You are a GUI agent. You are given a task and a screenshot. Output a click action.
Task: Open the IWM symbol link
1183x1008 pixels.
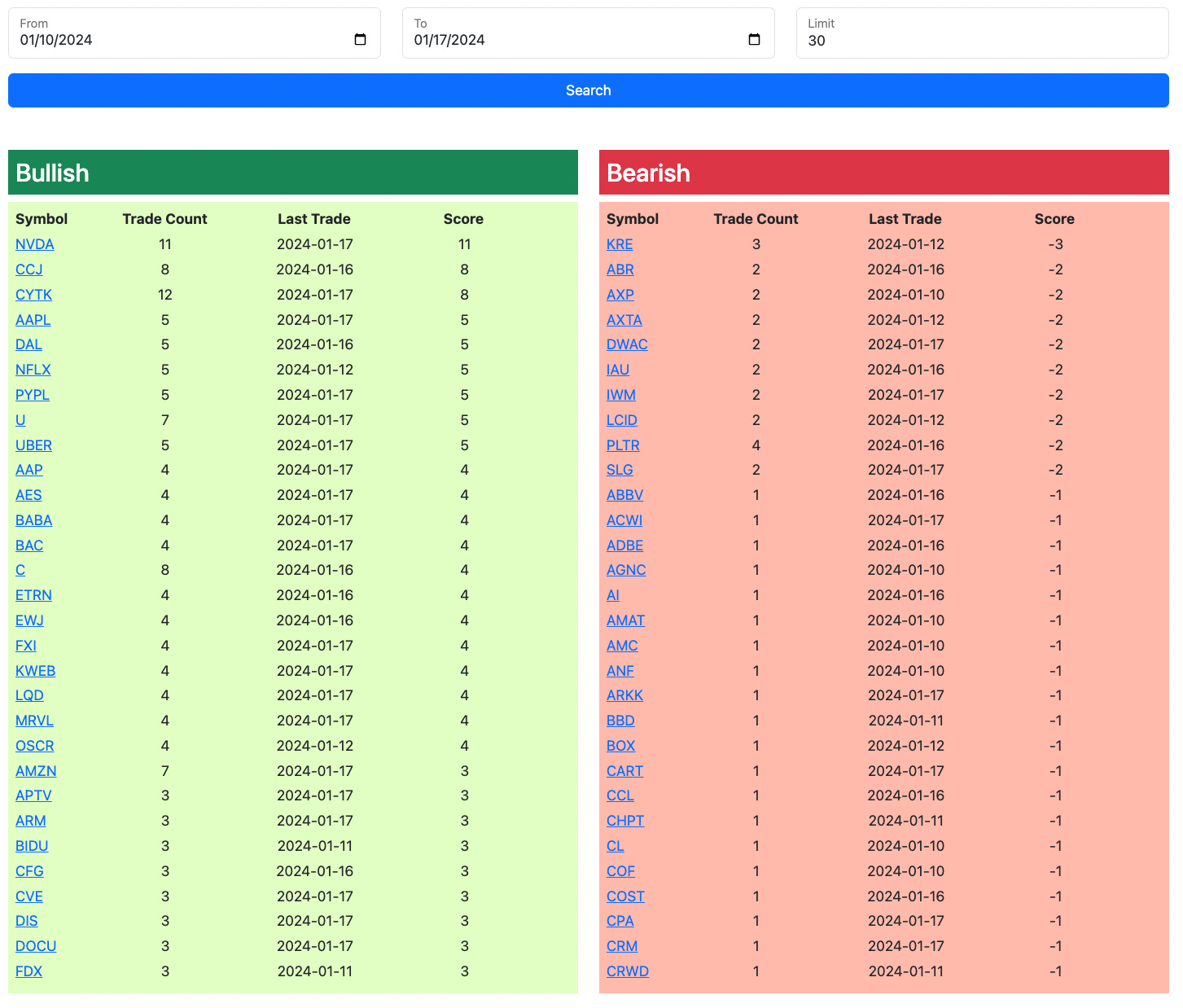(621, 395)
